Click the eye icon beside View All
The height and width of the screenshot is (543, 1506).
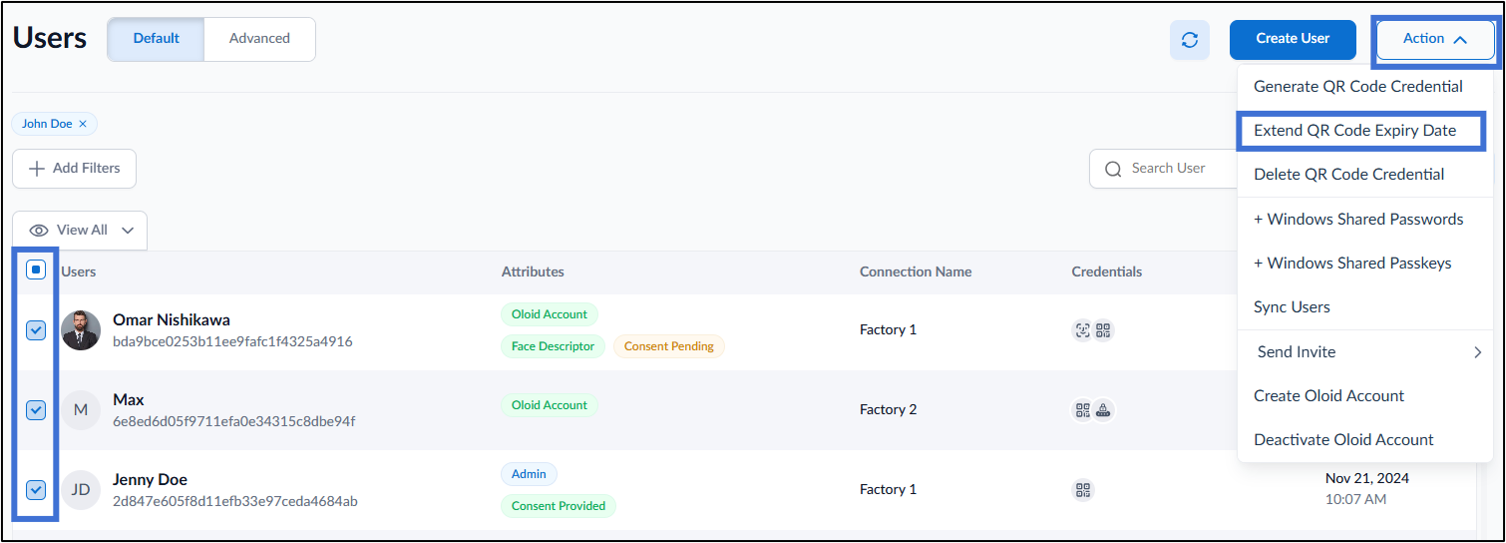tap(39, 230)
